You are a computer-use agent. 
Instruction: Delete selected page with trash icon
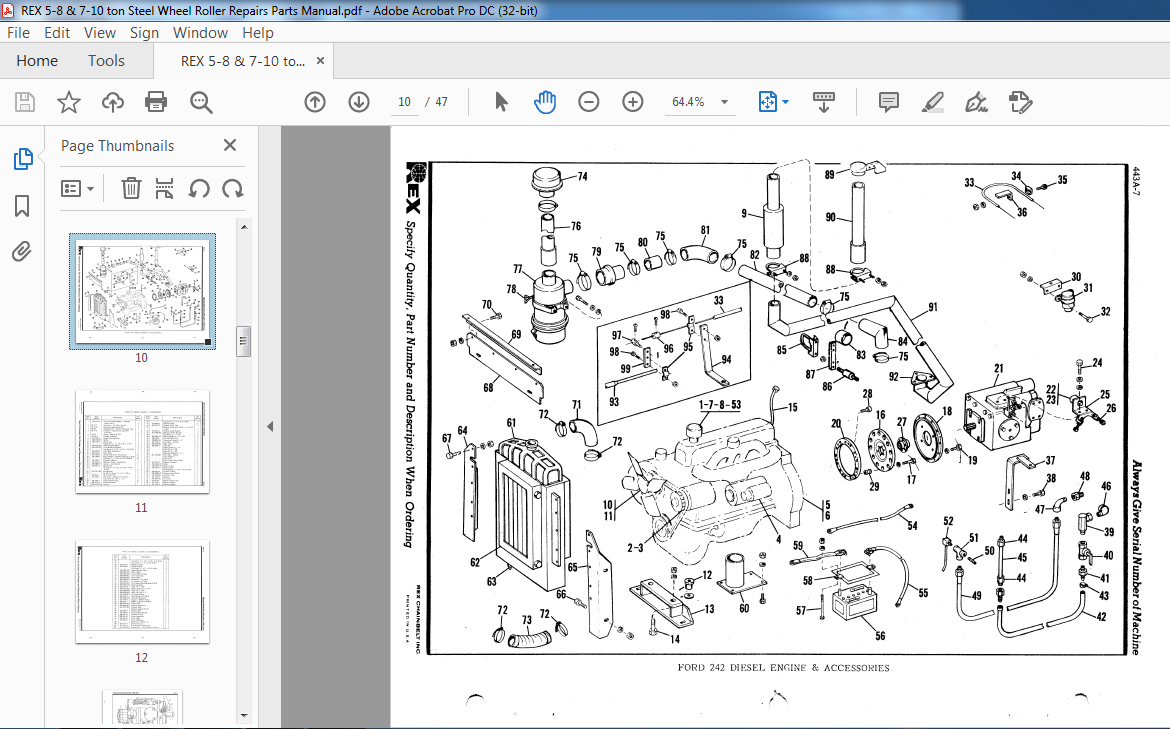coord(131,188)
